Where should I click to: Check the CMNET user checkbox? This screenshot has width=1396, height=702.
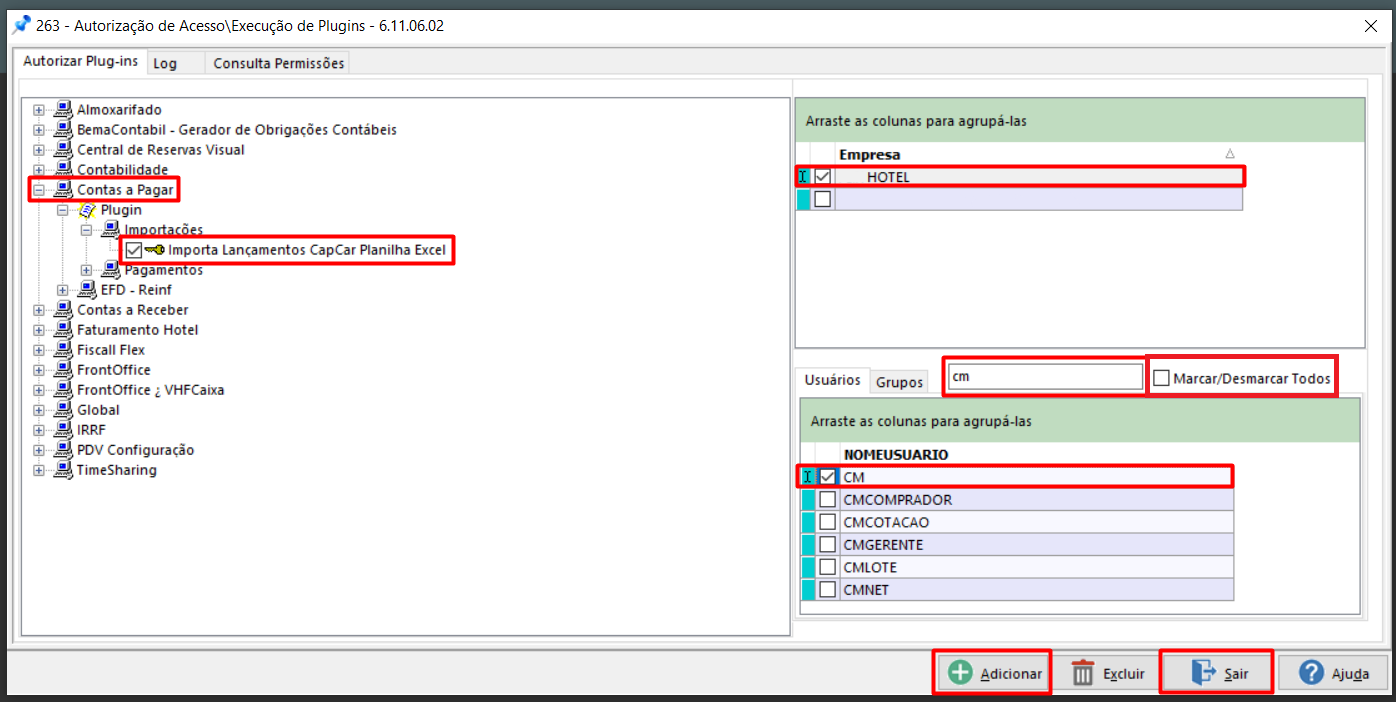tap(827, 589)
